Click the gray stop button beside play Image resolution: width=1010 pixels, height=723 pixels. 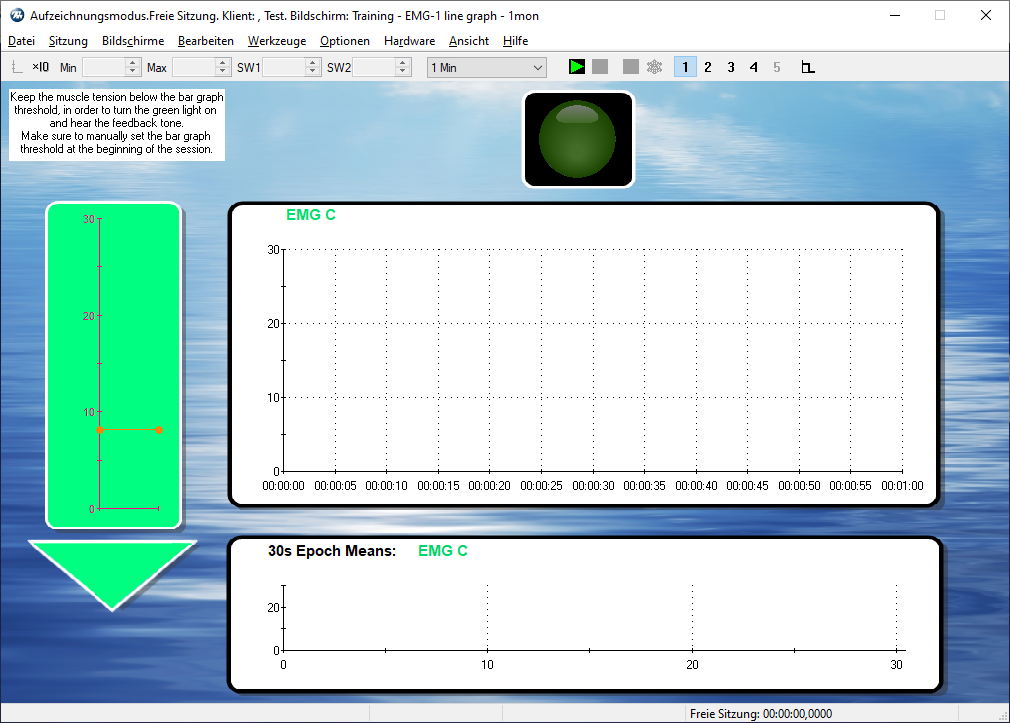click(x=600, y=67)
